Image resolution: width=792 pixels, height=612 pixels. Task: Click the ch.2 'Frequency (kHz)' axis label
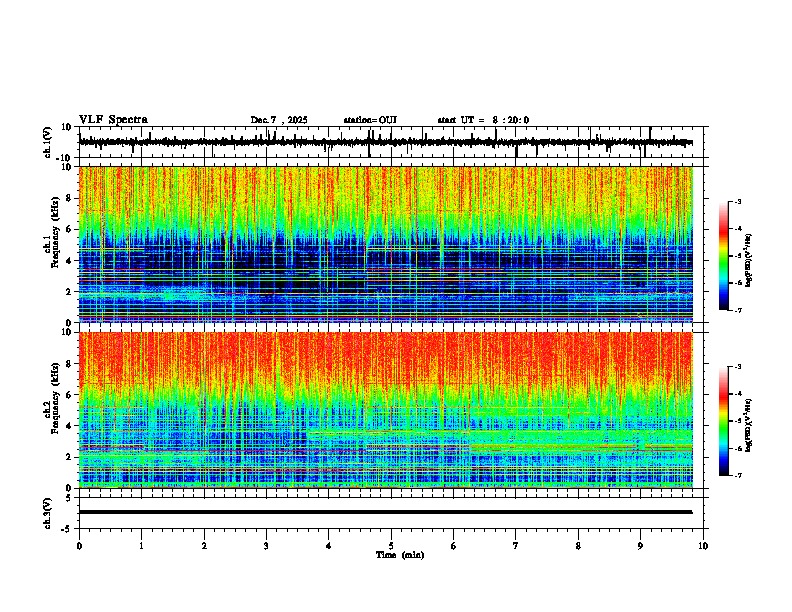pos(55,398)
